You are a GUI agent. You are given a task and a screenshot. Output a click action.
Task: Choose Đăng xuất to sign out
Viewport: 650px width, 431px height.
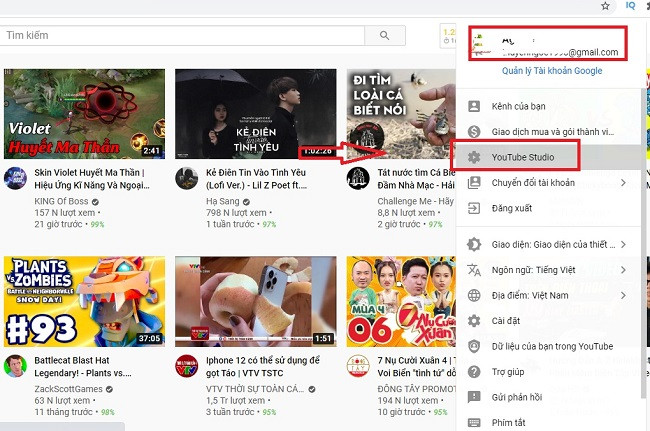pos(548,208)
